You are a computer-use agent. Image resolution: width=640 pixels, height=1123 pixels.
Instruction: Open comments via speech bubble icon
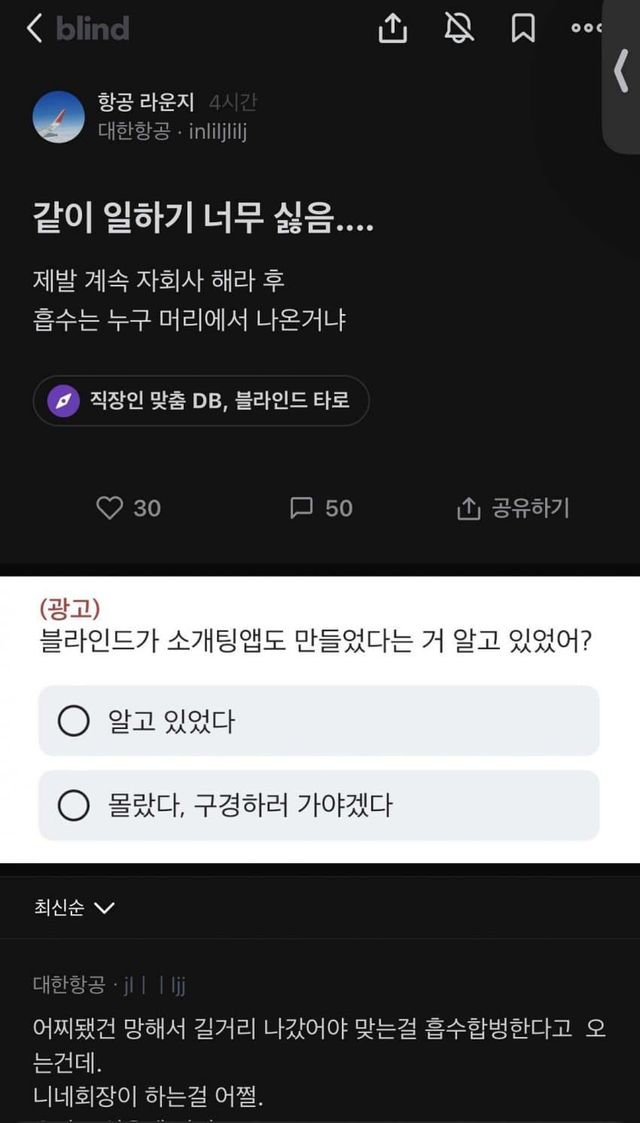click(x=301, y=508)
